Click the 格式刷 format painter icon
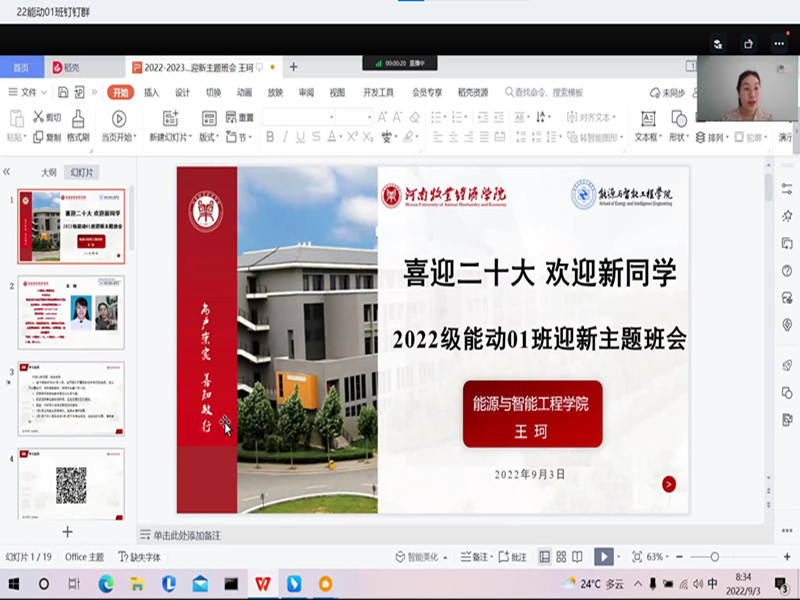Screen dimensions: 800x600 (79, 119)
